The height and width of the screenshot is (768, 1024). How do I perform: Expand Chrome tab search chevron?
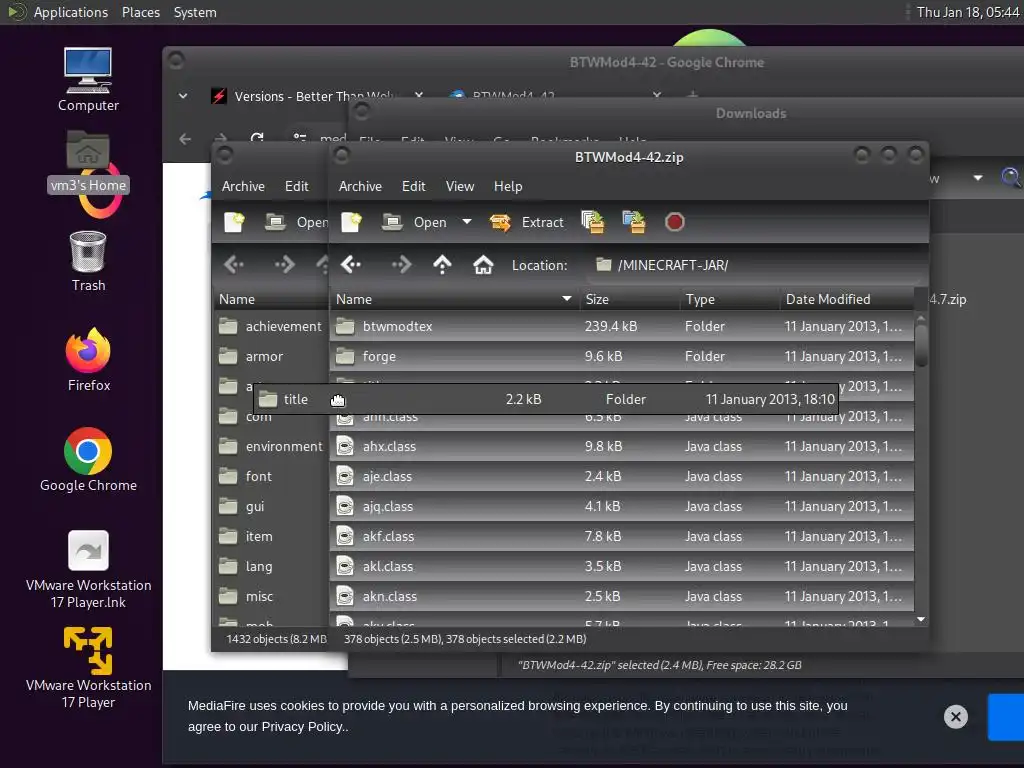click(183, 96)
